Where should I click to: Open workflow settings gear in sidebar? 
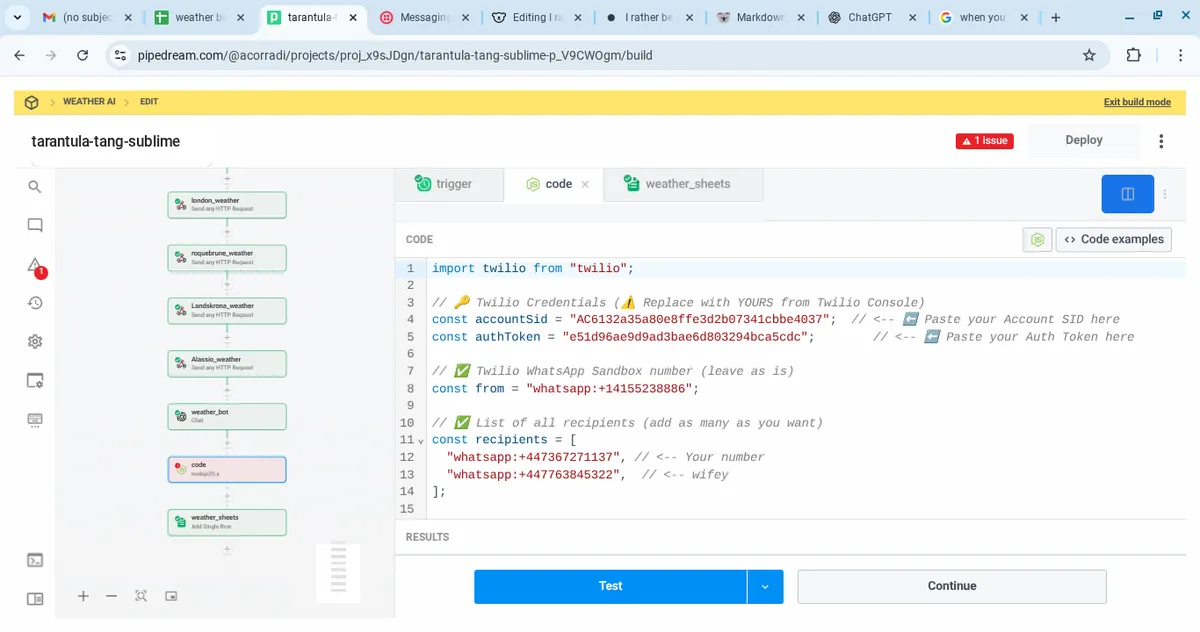point(35,342)
